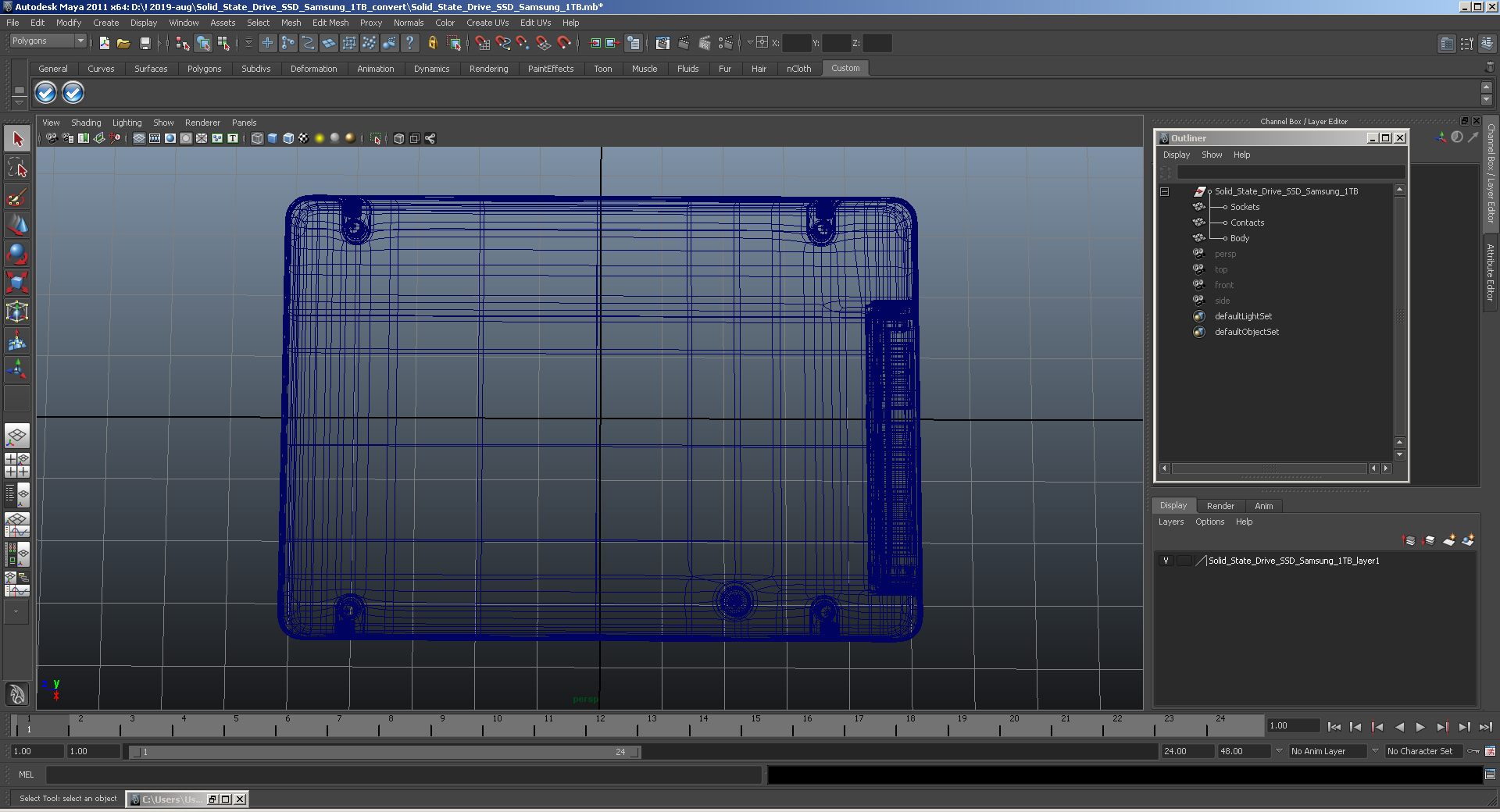This screenshot has width=1500, height=812.
Task: Toggle V visibility of Solid_State_Drive layer
Action: point(1166,561)
